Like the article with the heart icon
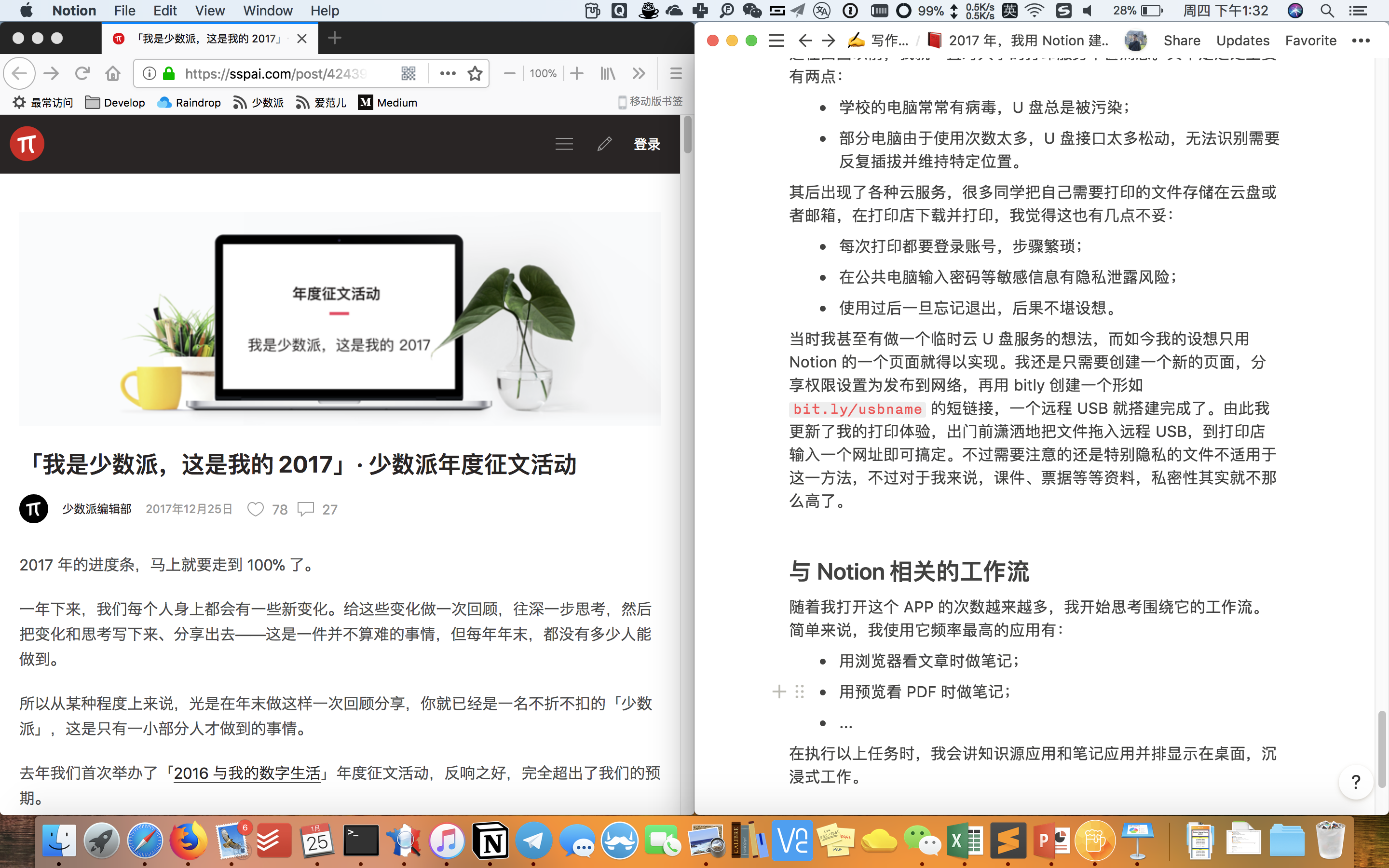Image resolution: width=1389 pixels, height=868 pixels. (x=256, y=509)
